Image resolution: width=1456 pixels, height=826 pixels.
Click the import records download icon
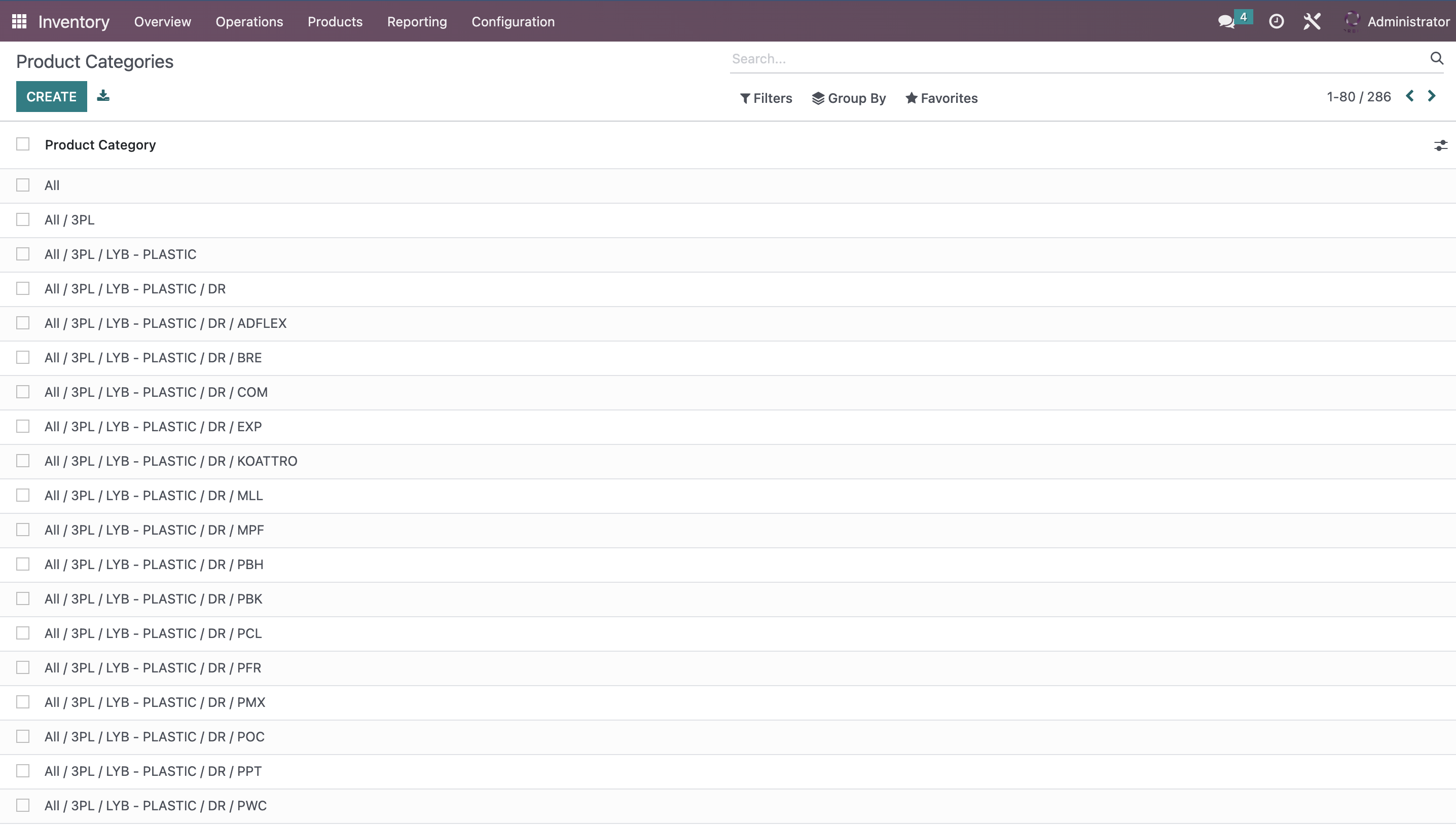tap(103, 95)
